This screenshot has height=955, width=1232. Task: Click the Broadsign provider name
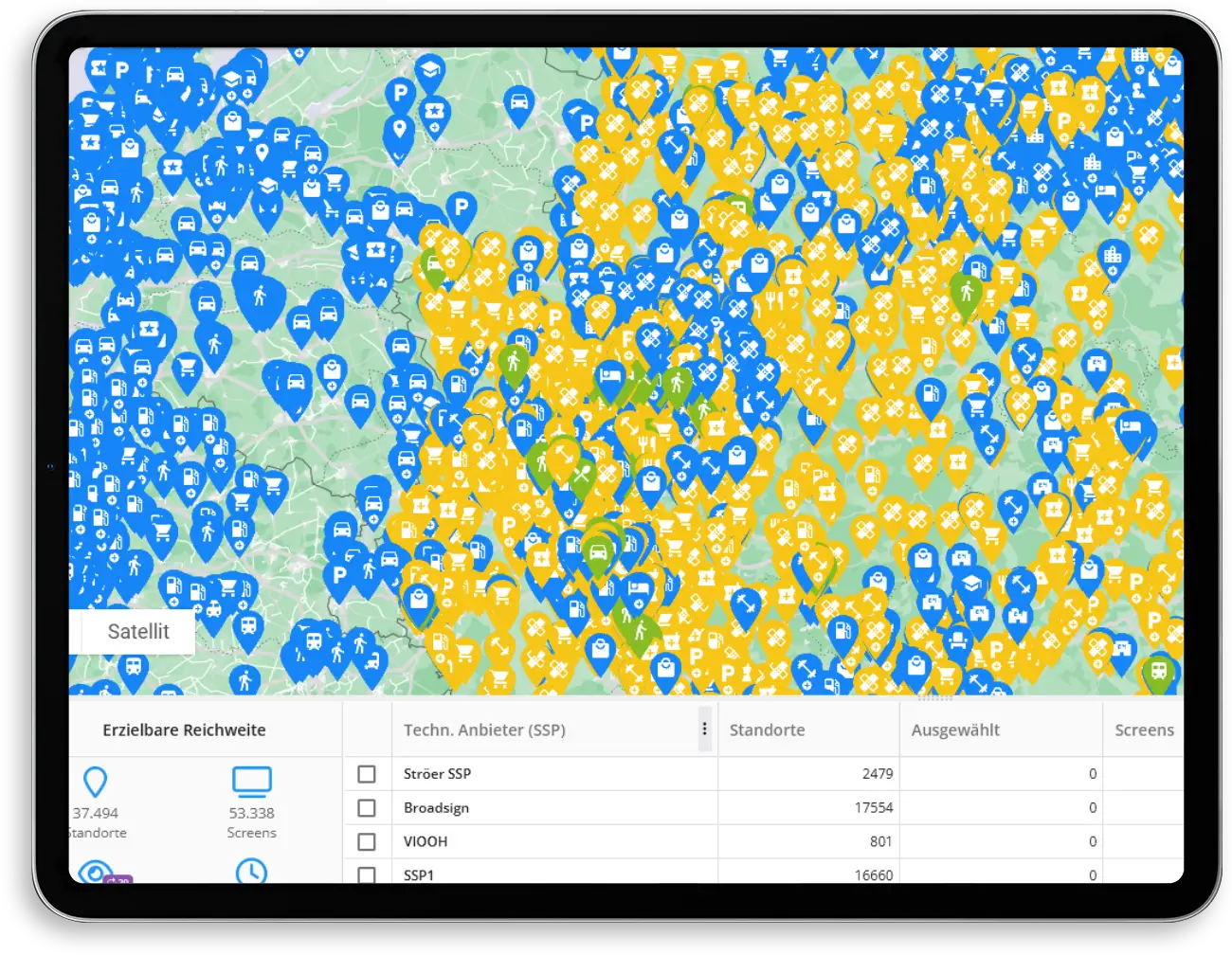(x=436, y=808)
